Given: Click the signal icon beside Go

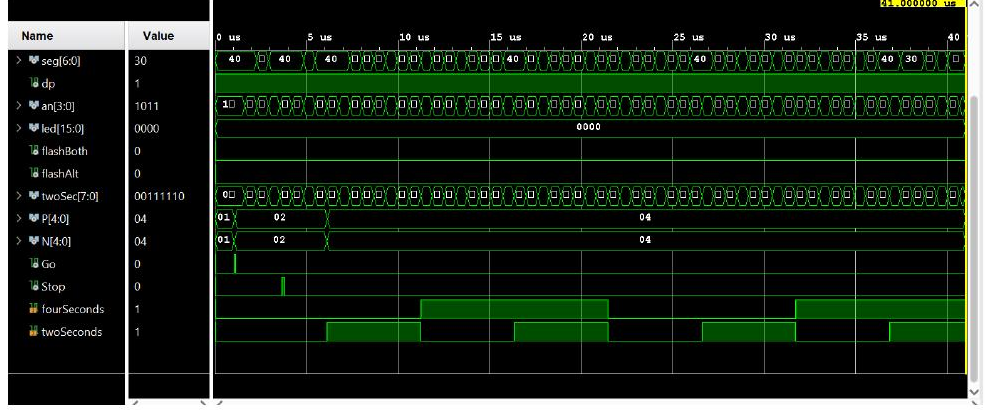Looking at the screenshot, I should [x=34, y=264].
